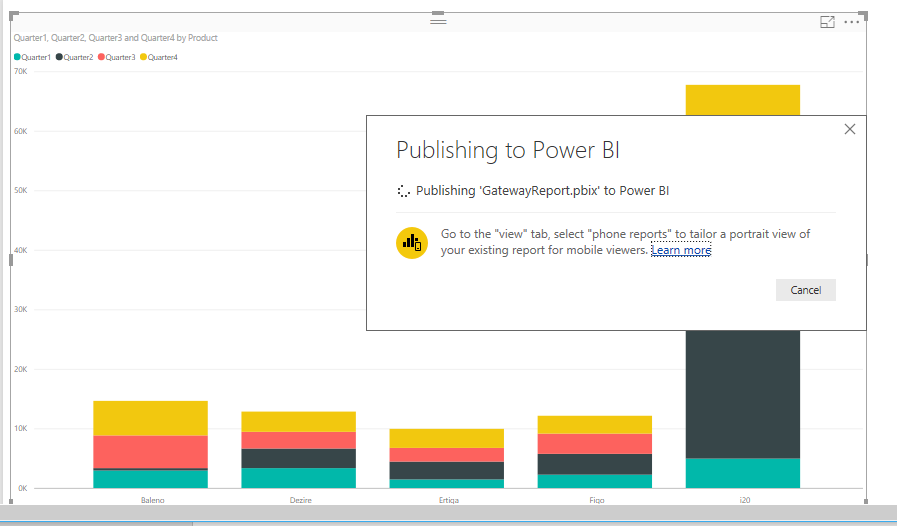Screen dimensions: 897x526
Task: Click the Publishing to Power BI heading
Action: (x=508, y=151)
